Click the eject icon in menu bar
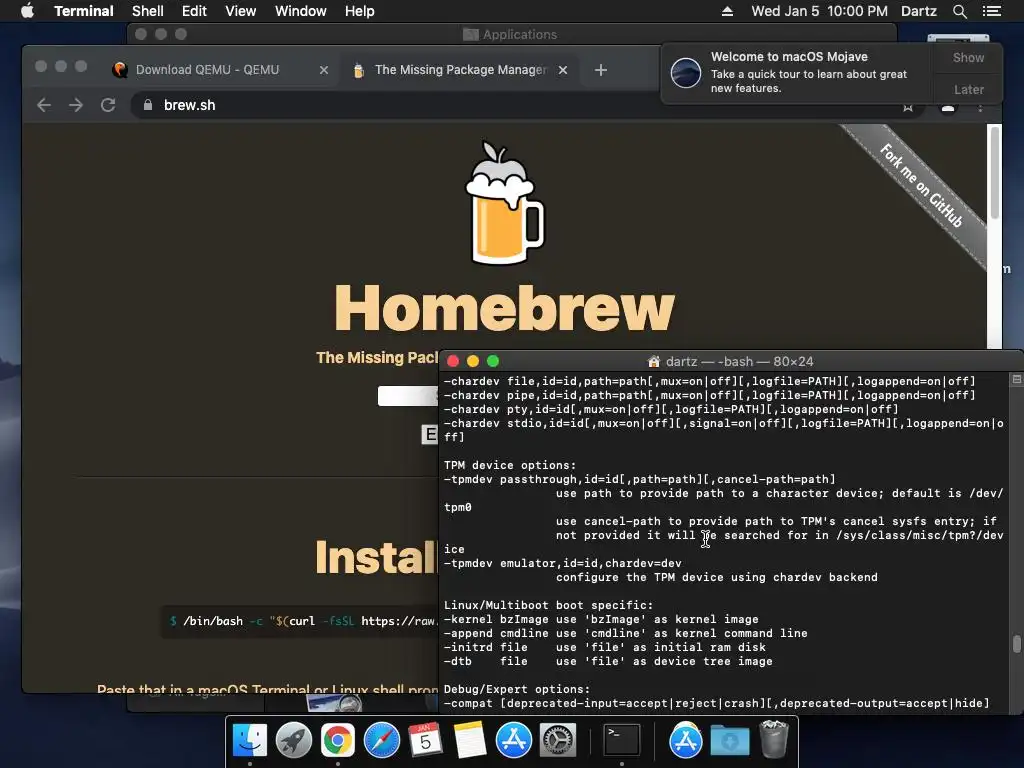The image size is (1024, 768). pos(727,11)
